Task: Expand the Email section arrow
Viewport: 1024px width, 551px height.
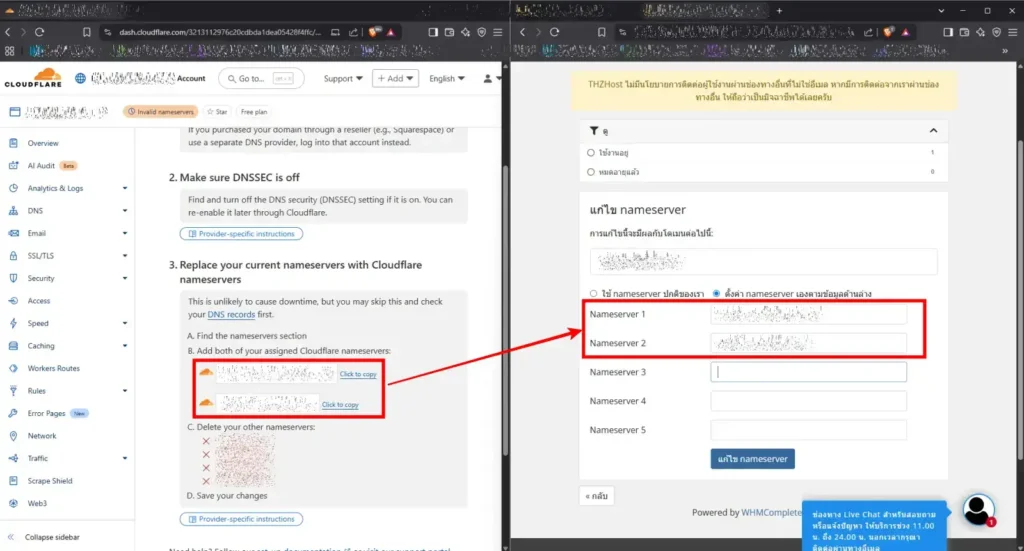Action: point(125,233)
